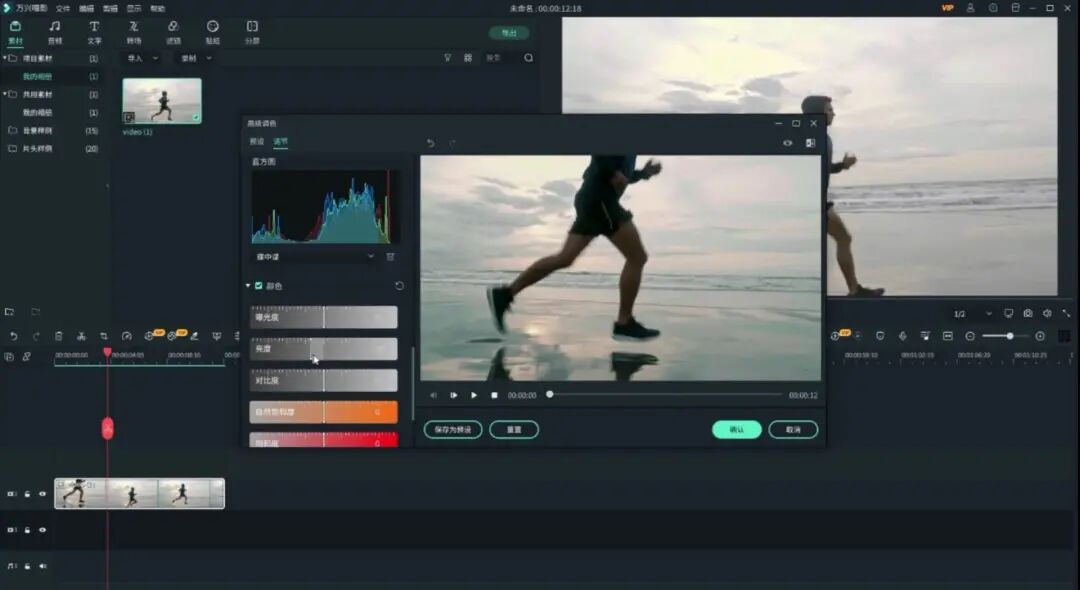
Task: Click the green 确认 confirm button
Action: (737, 430)
